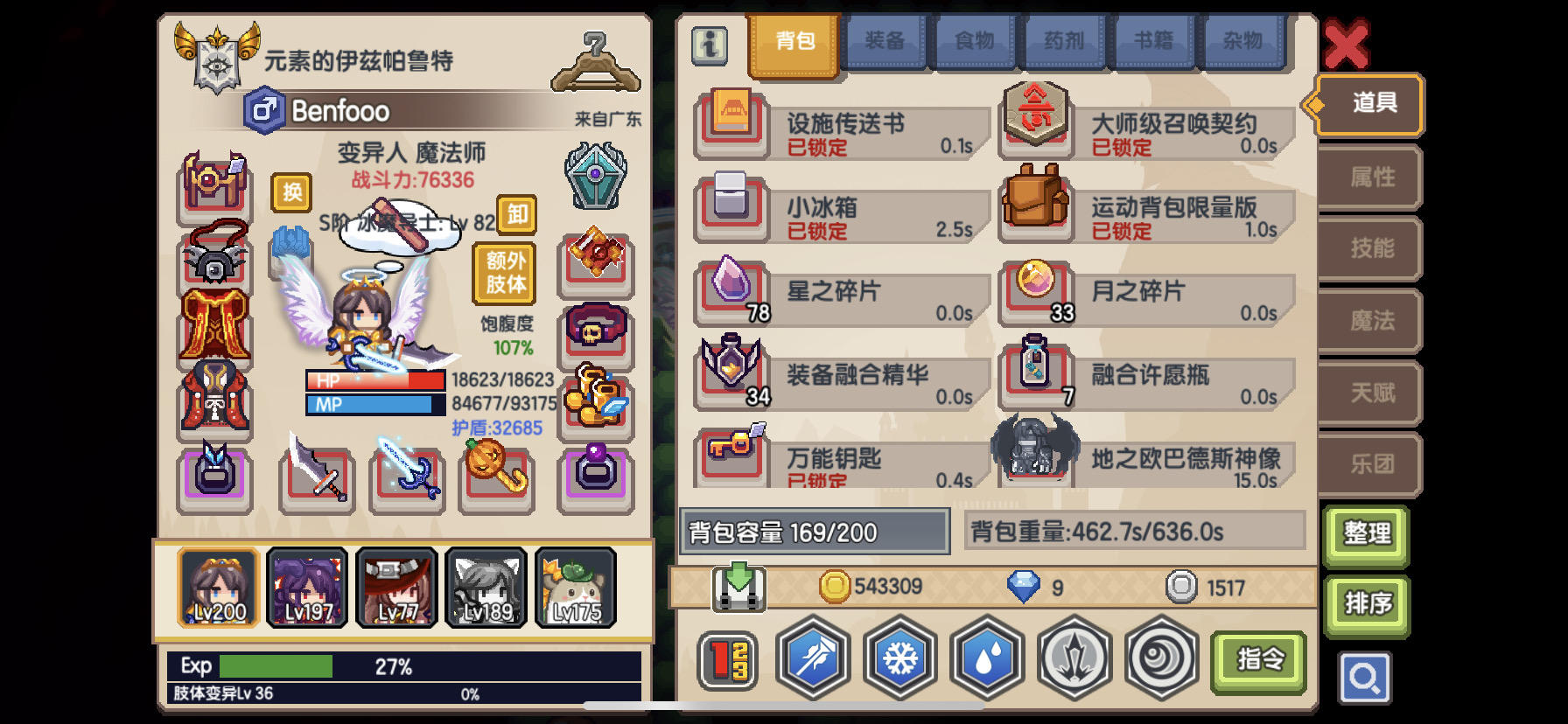Open the info icon beside backpack tabs
1568x724 pixels.
tap(710, 44)
